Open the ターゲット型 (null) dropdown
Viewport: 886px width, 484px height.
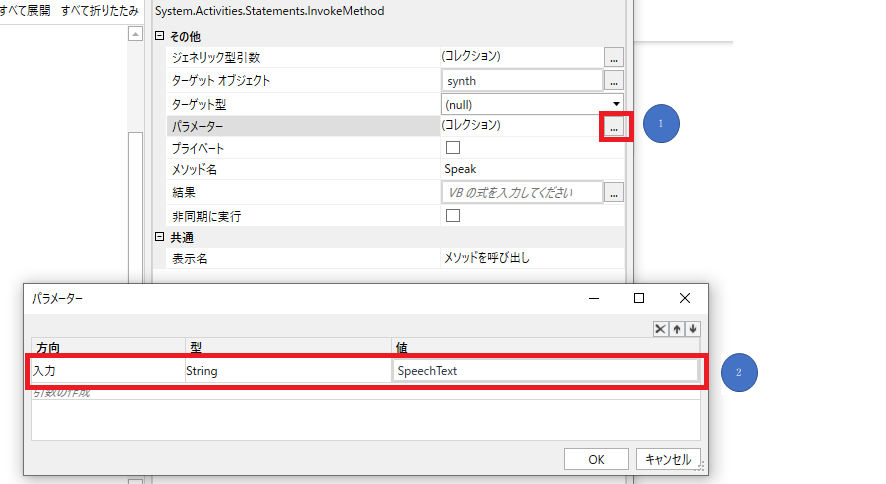[x=532, y=104]
